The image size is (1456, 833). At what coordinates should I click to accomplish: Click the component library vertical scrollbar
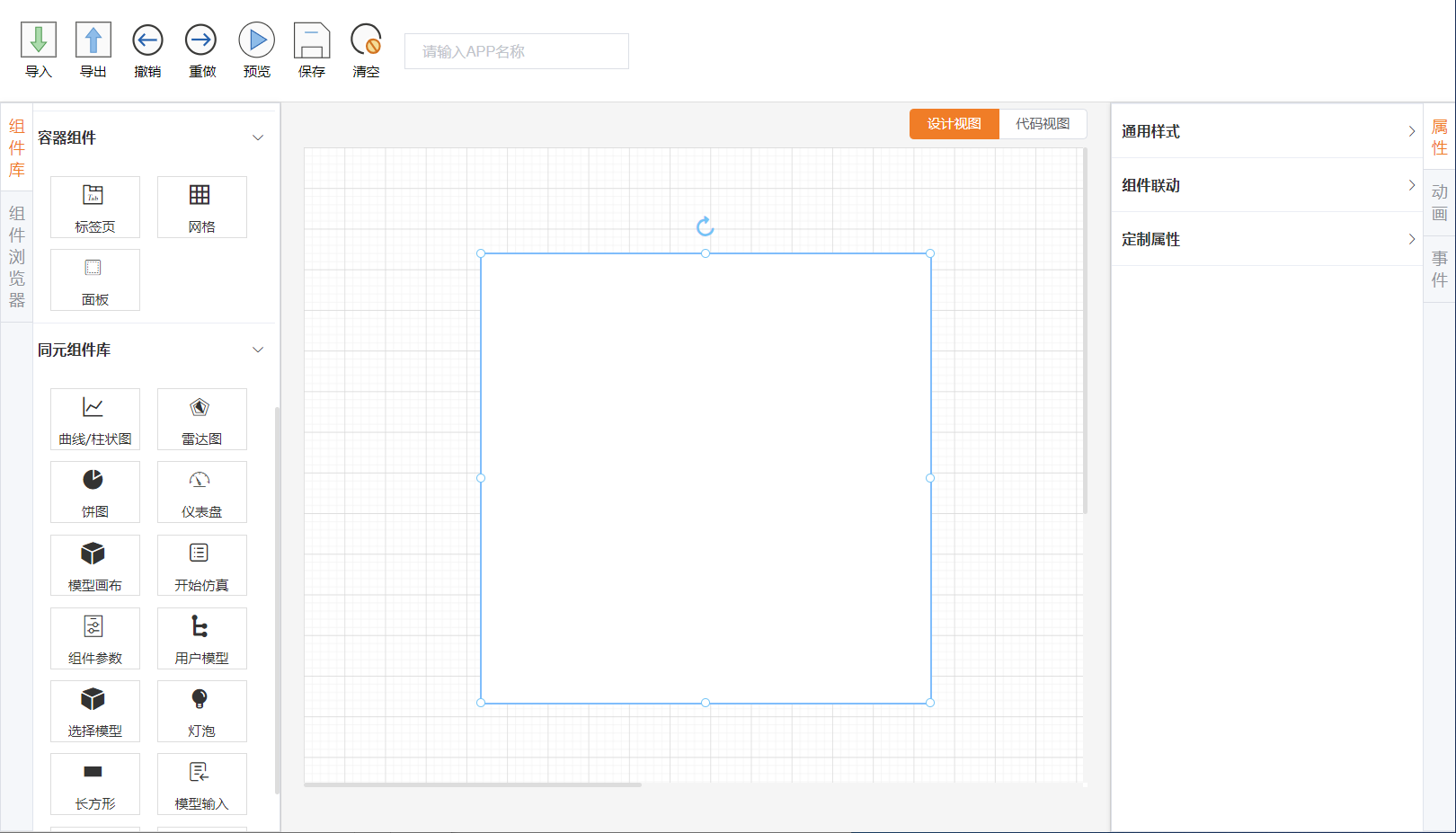(277, 600)
